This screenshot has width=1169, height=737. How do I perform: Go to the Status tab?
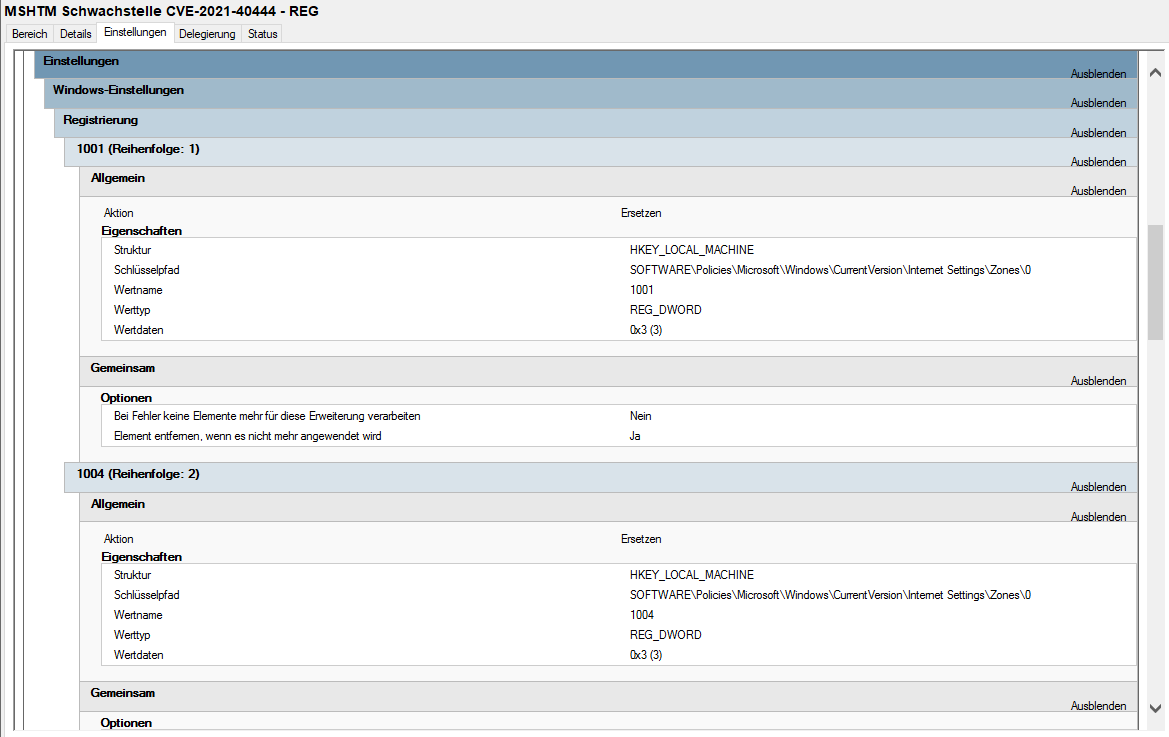(263, 34)
